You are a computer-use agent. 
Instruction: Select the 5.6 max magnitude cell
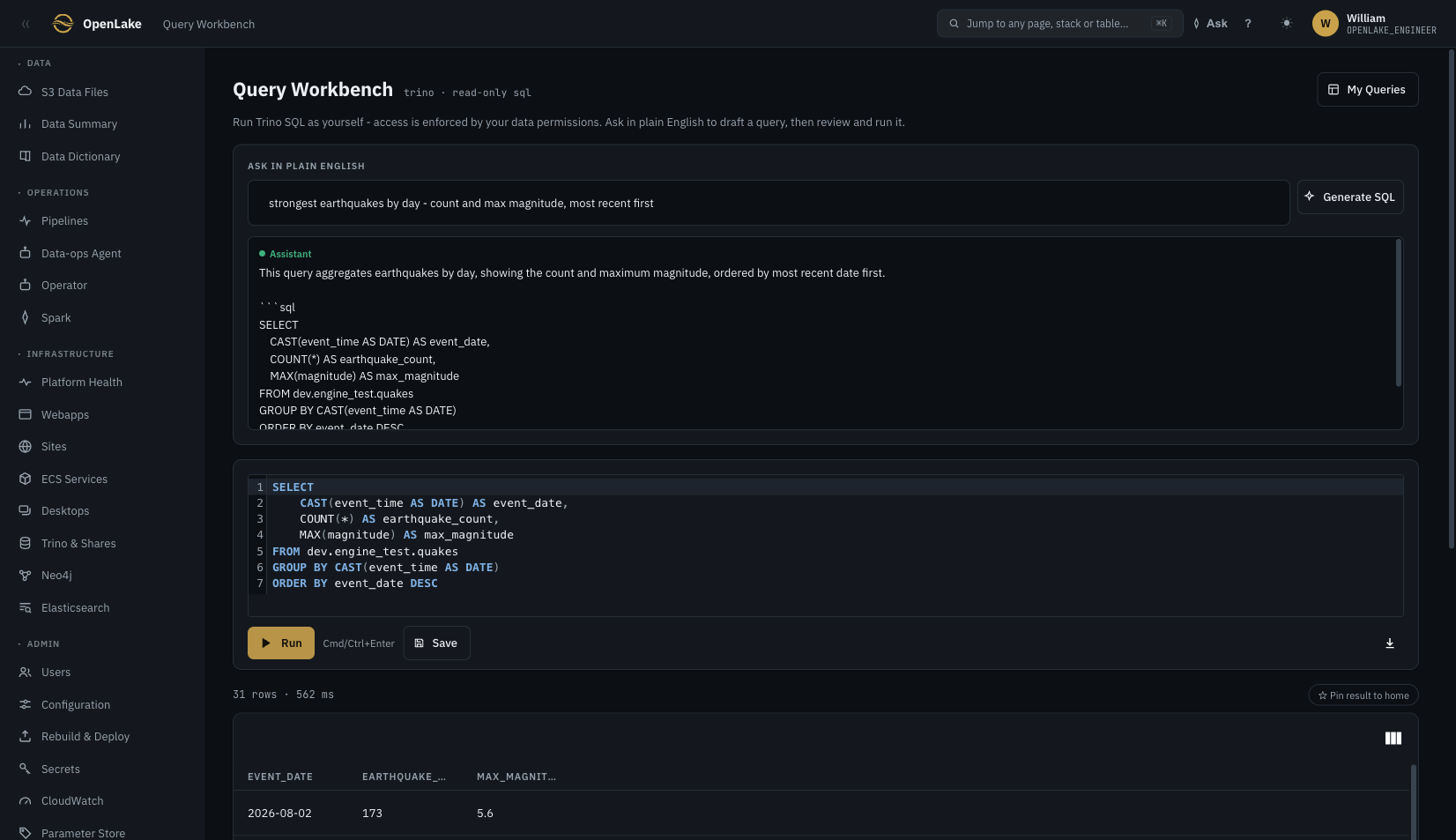coord(485,814)
